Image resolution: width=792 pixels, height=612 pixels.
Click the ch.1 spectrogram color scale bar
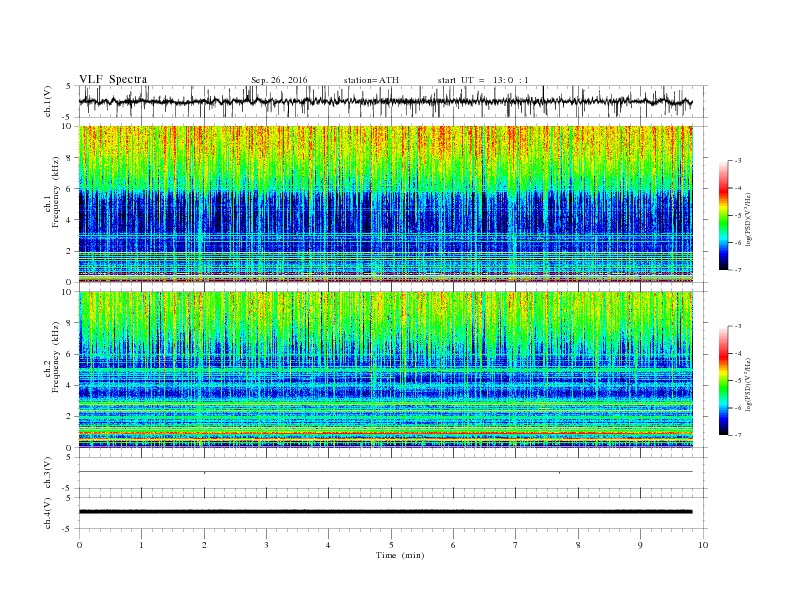[x=724, y=215]
